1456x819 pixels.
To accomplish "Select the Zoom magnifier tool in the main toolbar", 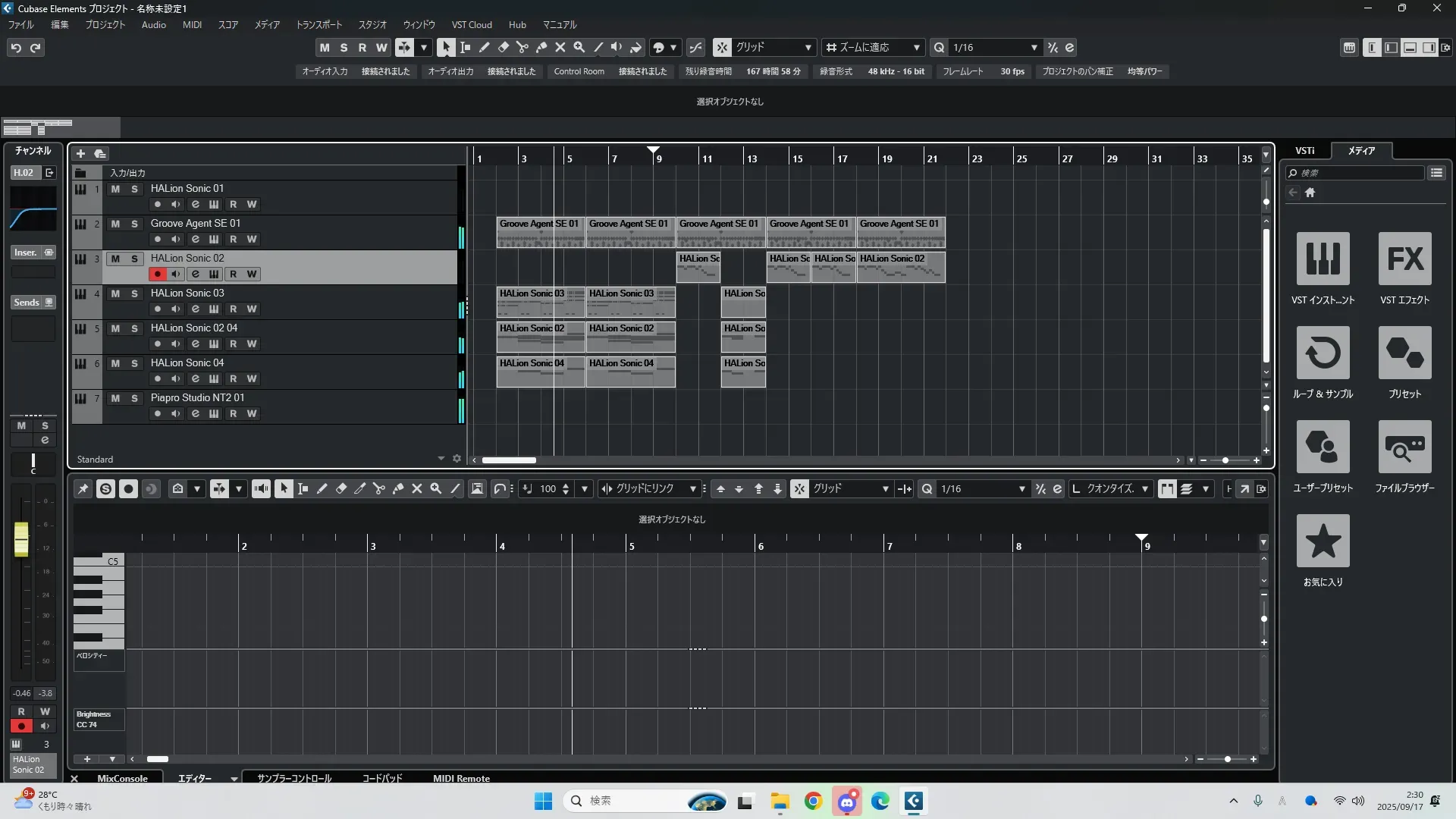I will [x=579, y=47].
